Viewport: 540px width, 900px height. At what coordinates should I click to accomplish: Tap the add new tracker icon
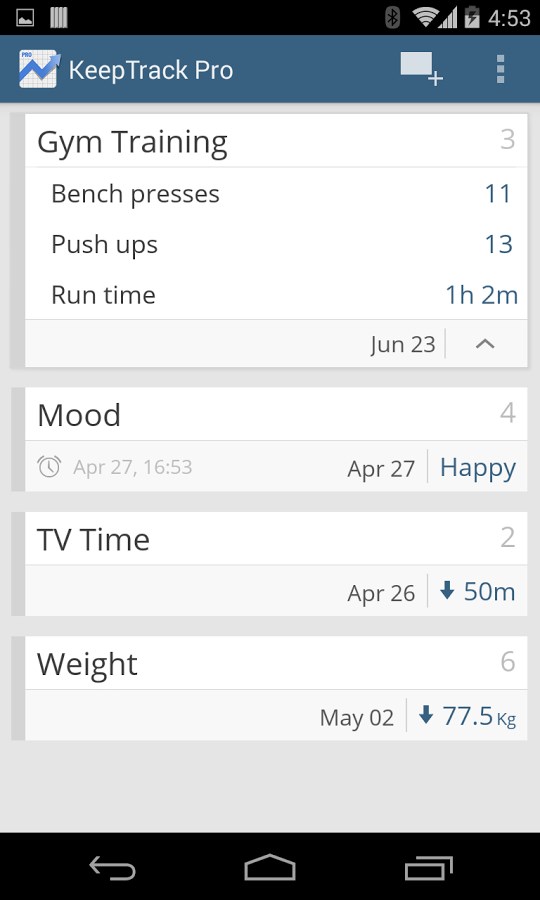point(421,69)
